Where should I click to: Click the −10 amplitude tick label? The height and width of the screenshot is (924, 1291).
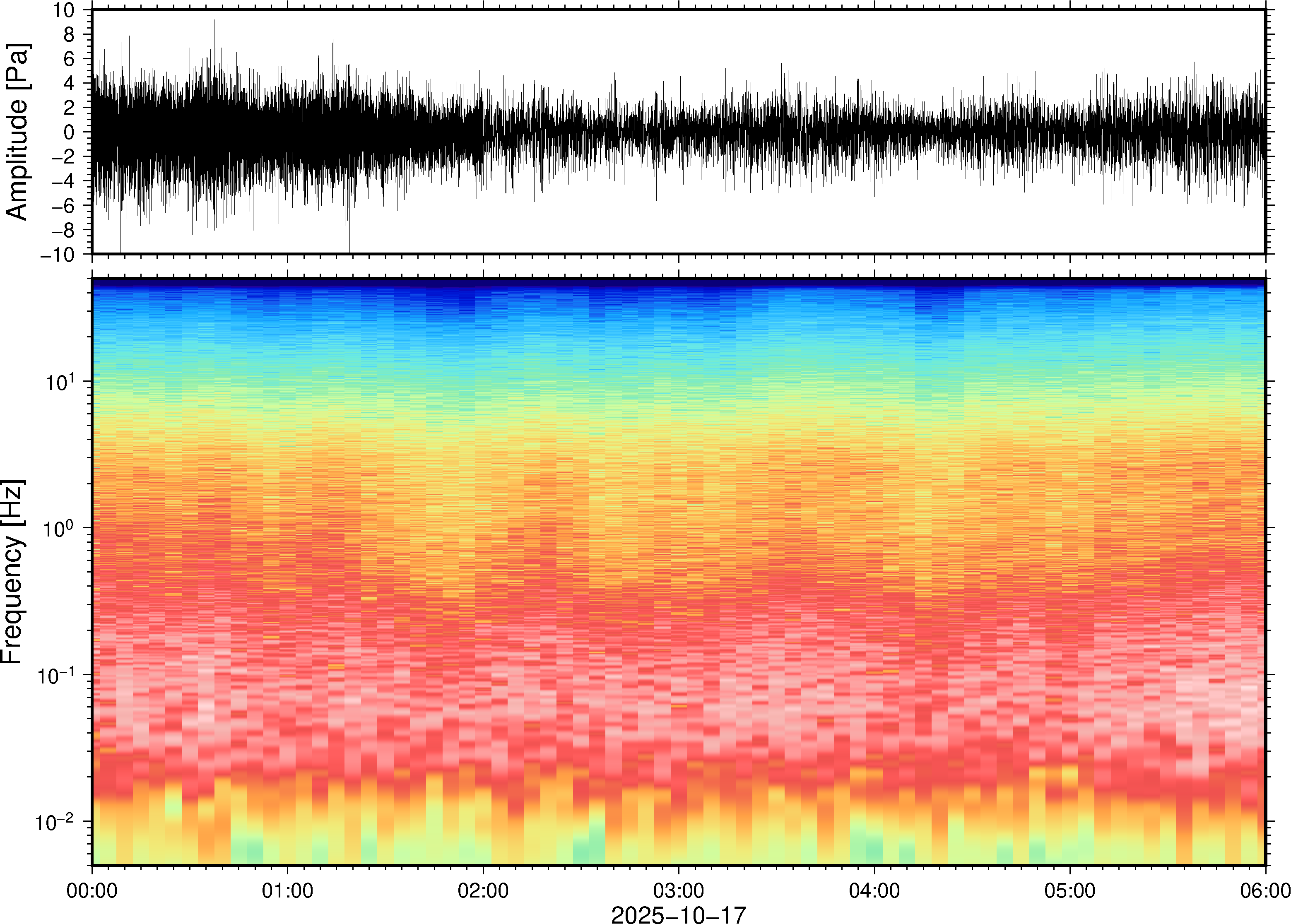58,254
